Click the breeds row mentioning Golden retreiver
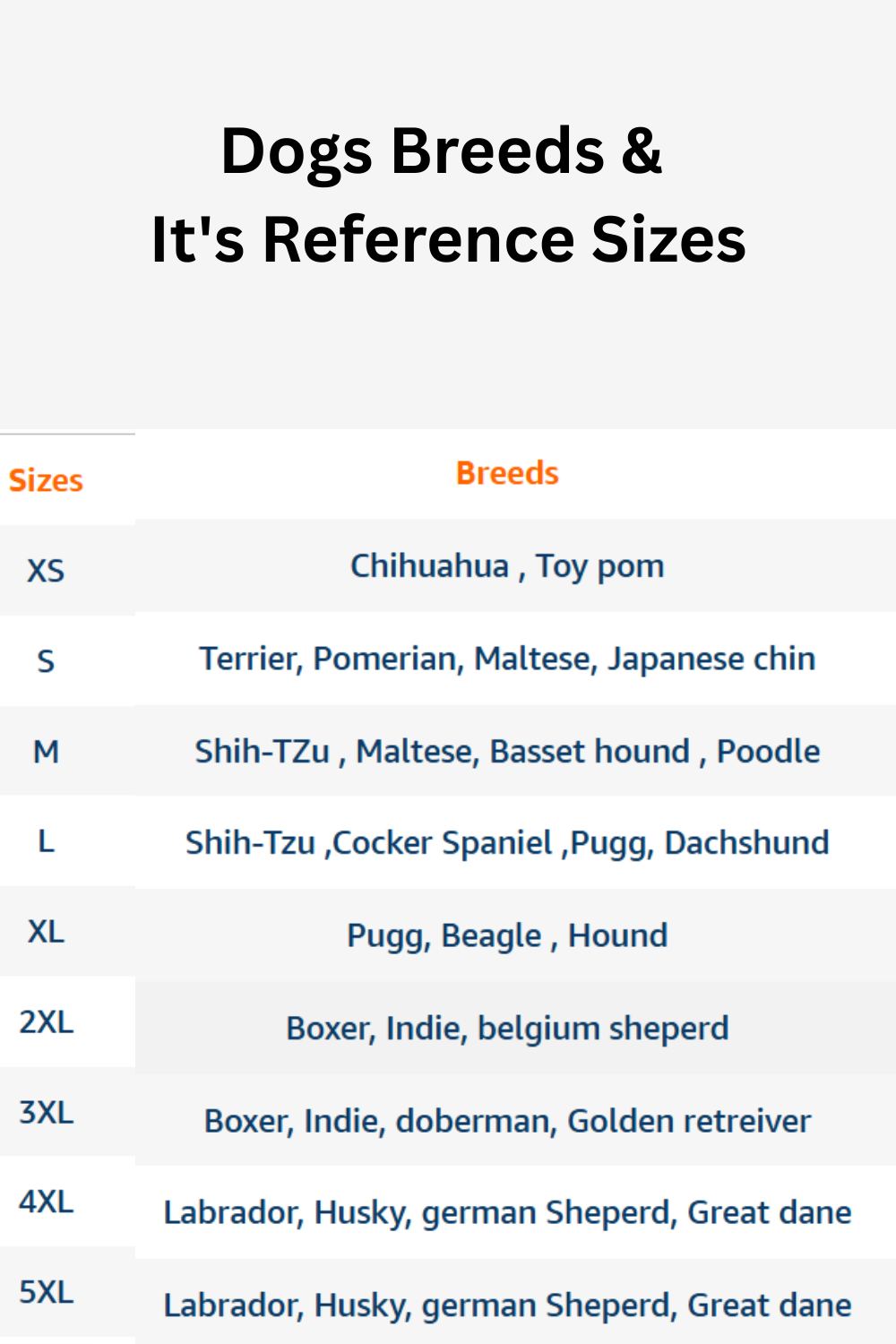This screenshot has height=1344, width=896. point(507,1121)
